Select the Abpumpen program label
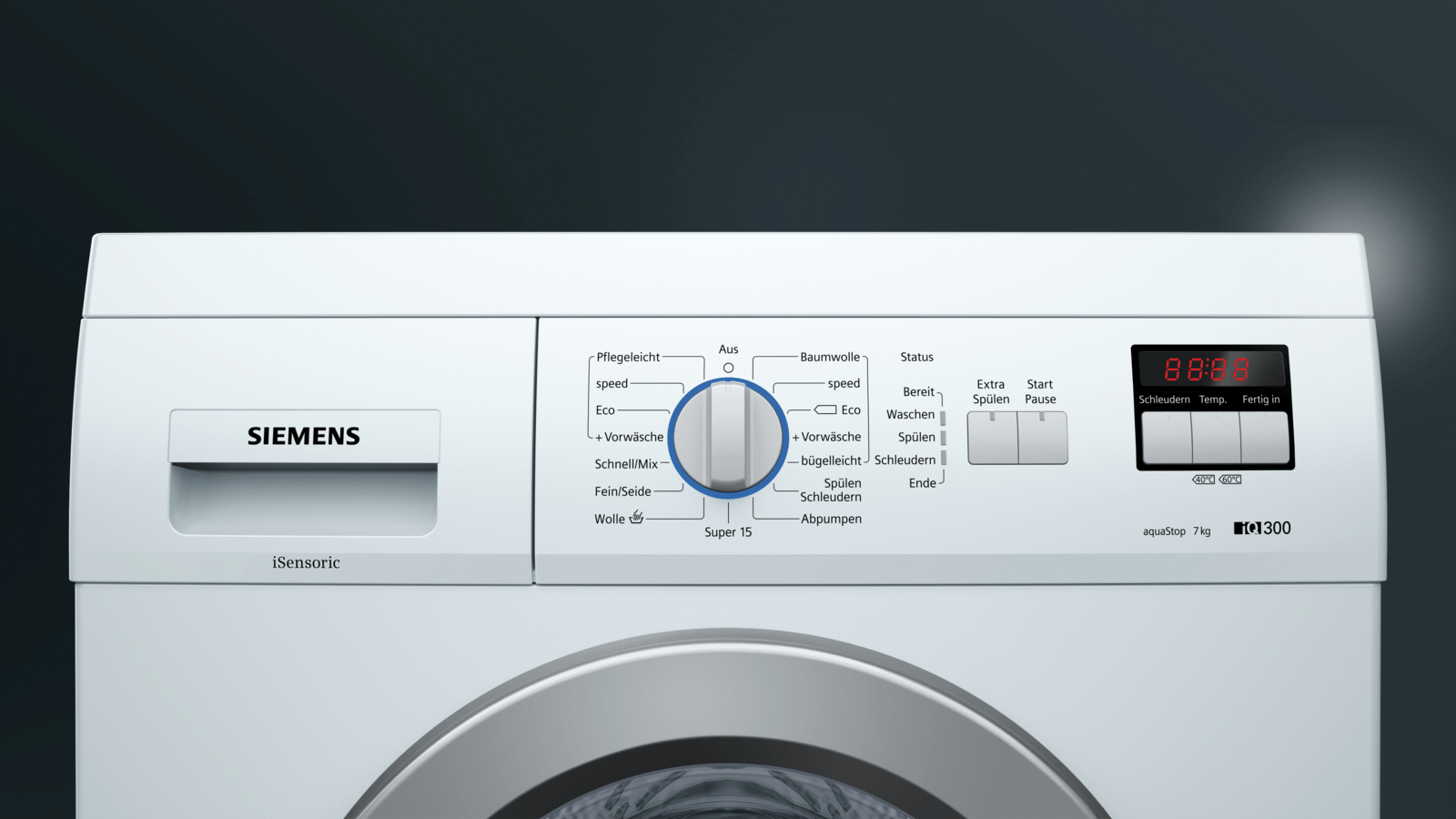The height and width of the screenshot is (819, 1456). [831, 519]
